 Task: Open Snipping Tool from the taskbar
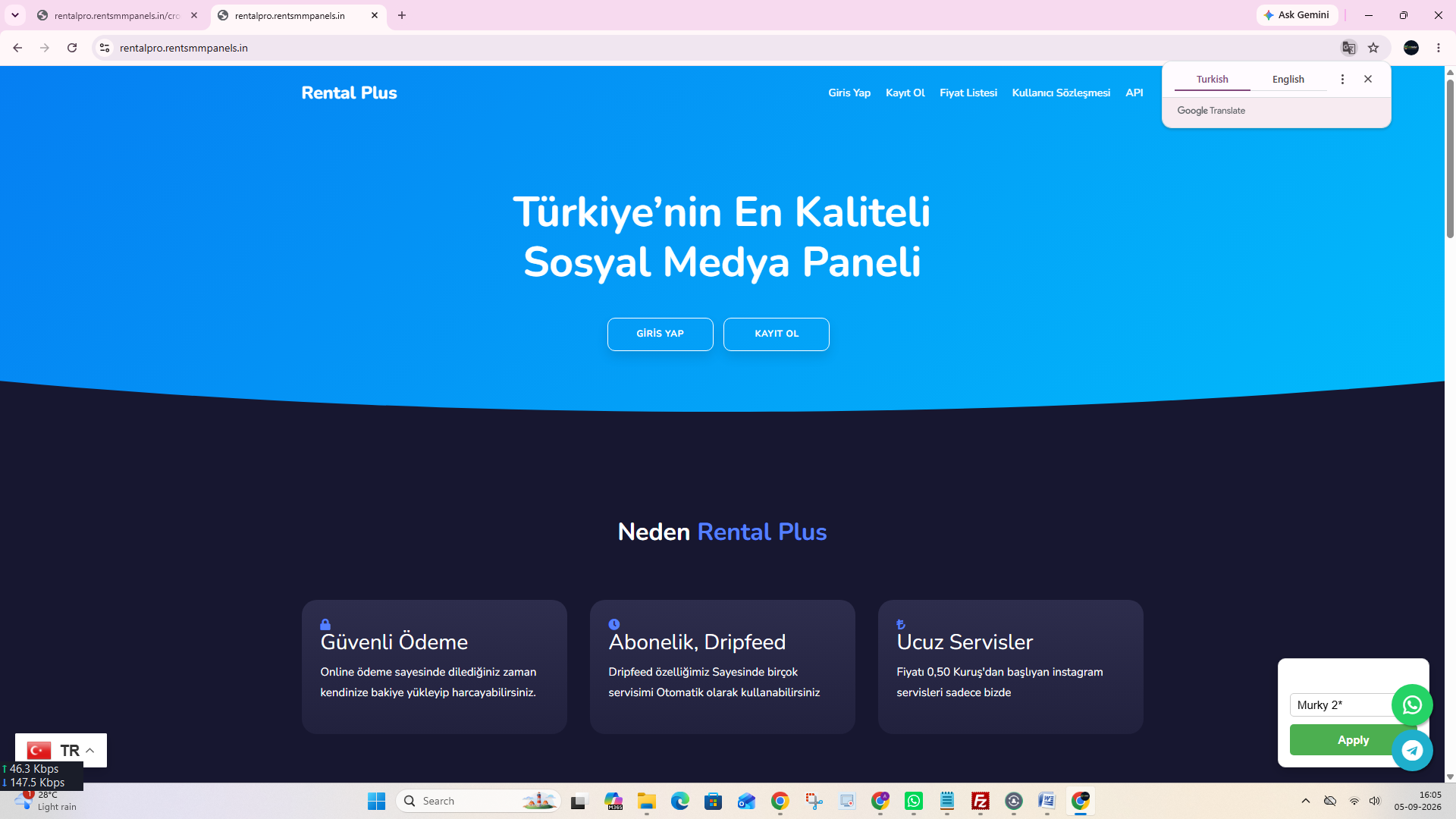814,801
